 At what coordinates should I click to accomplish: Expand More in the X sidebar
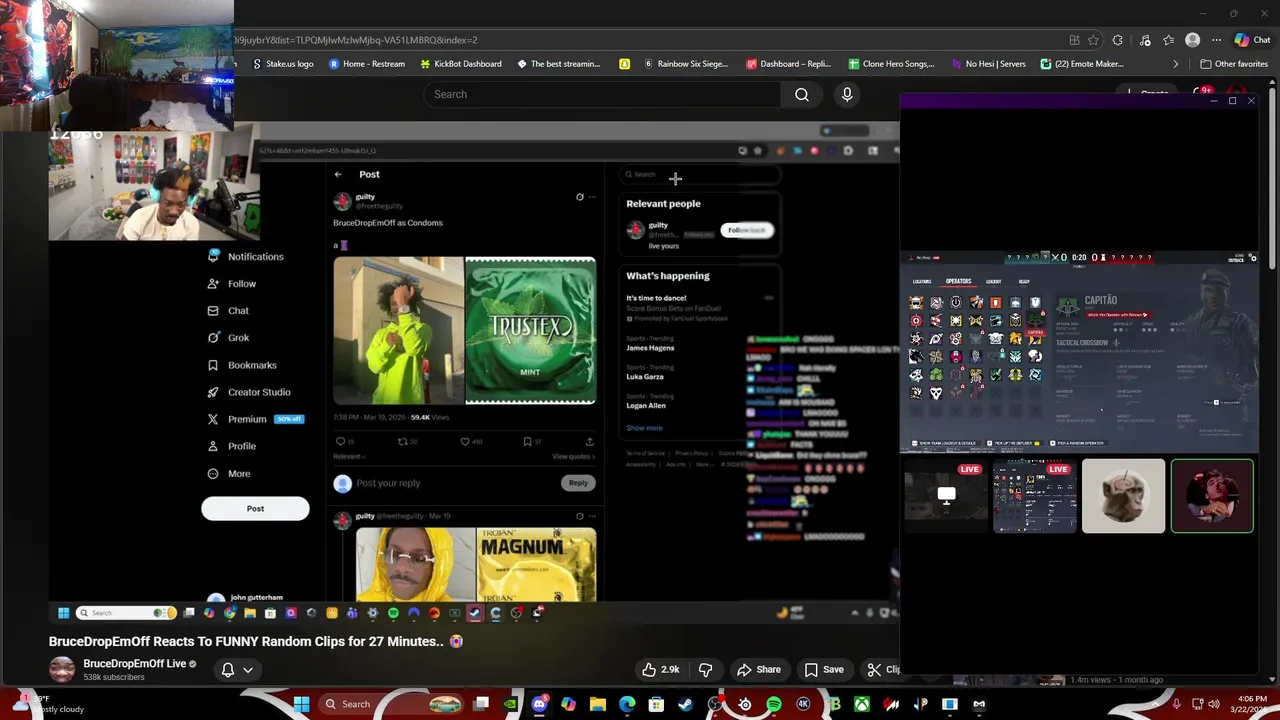coord(228,473)
